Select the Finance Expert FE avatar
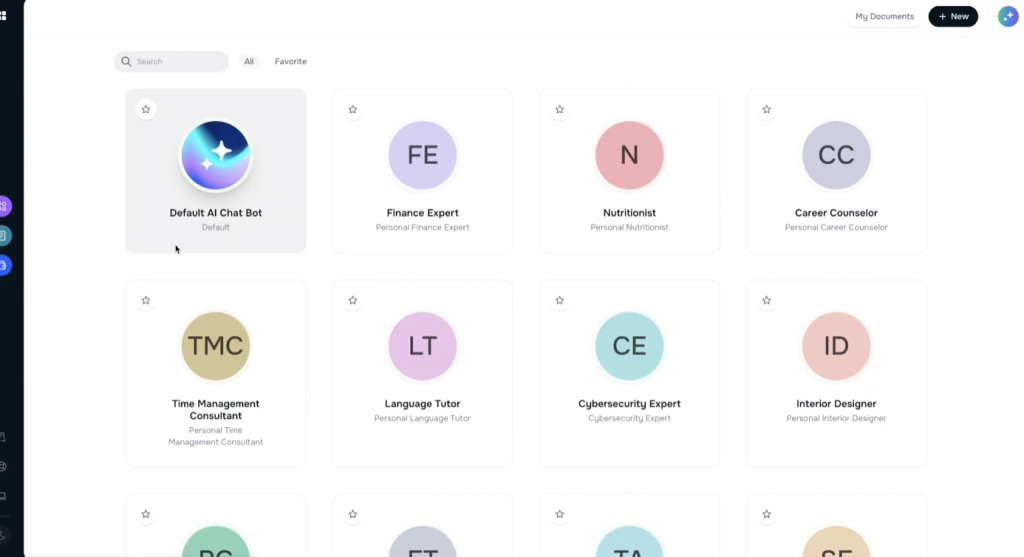1024x557 pixels. [422, 156]
